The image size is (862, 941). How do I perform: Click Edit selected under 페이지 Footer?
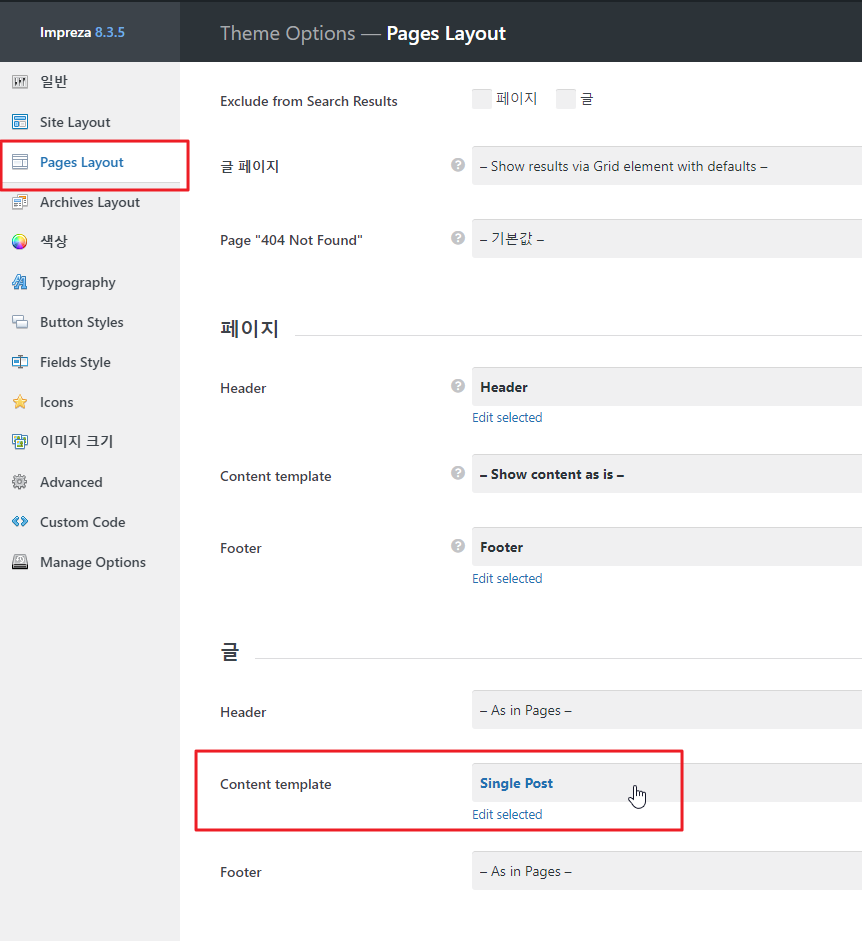(507, 579)
